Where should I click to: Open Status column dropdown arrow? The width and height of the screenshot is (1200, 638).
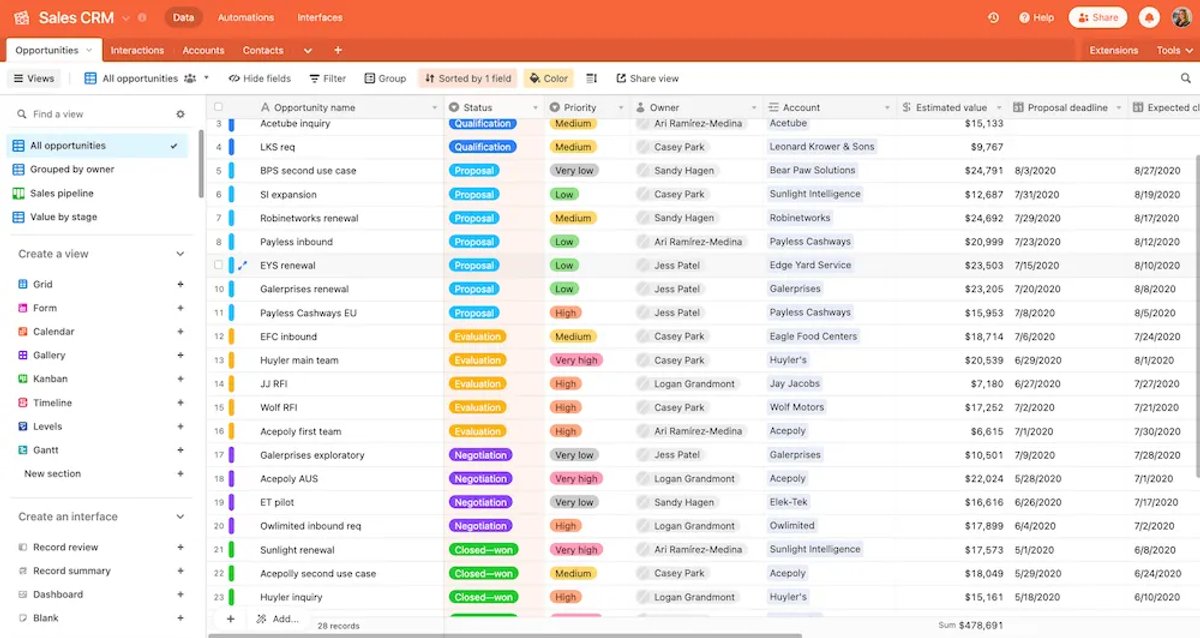[x=535, y=107]
